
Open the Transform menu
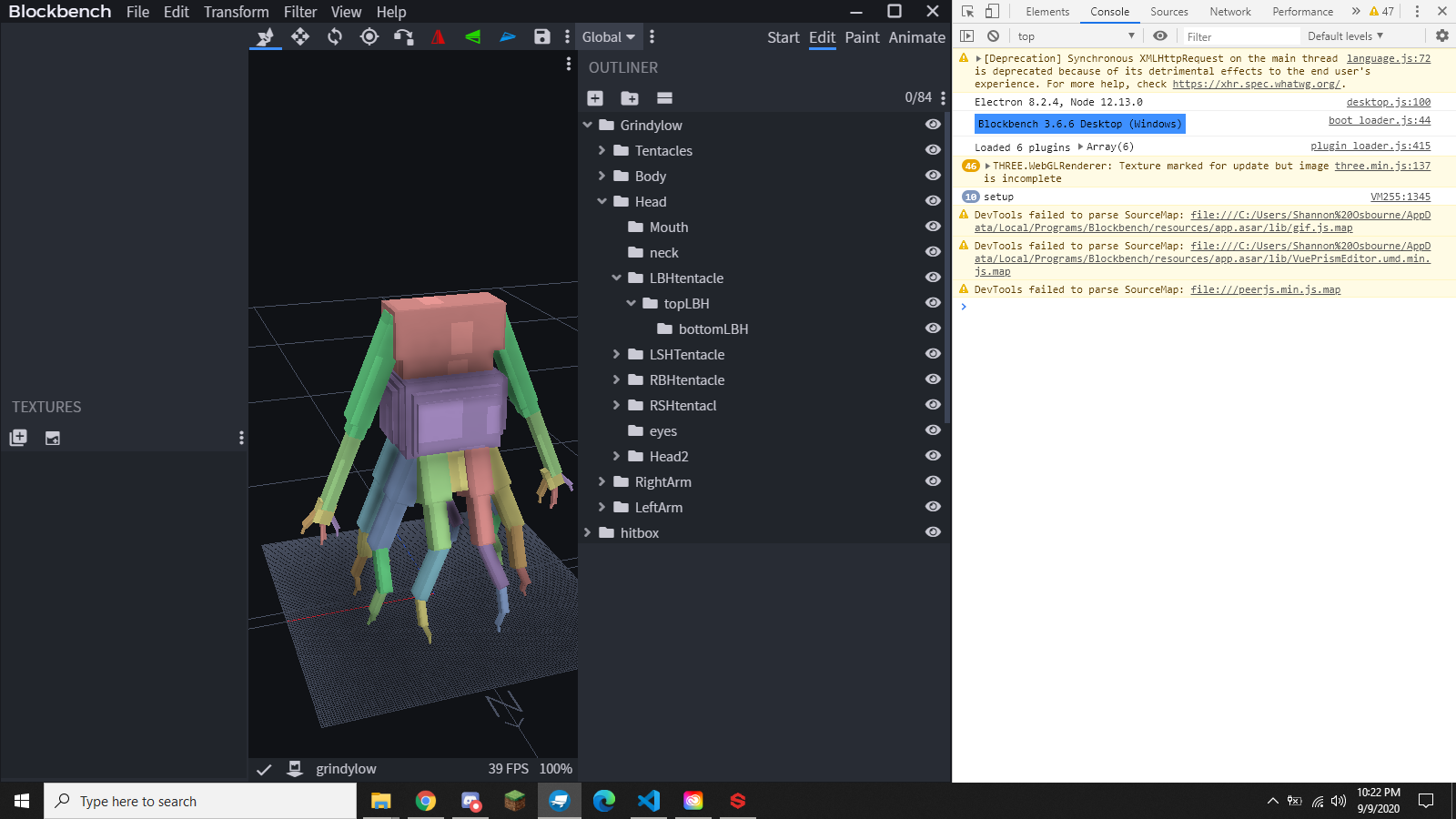[x=236, y=12]
